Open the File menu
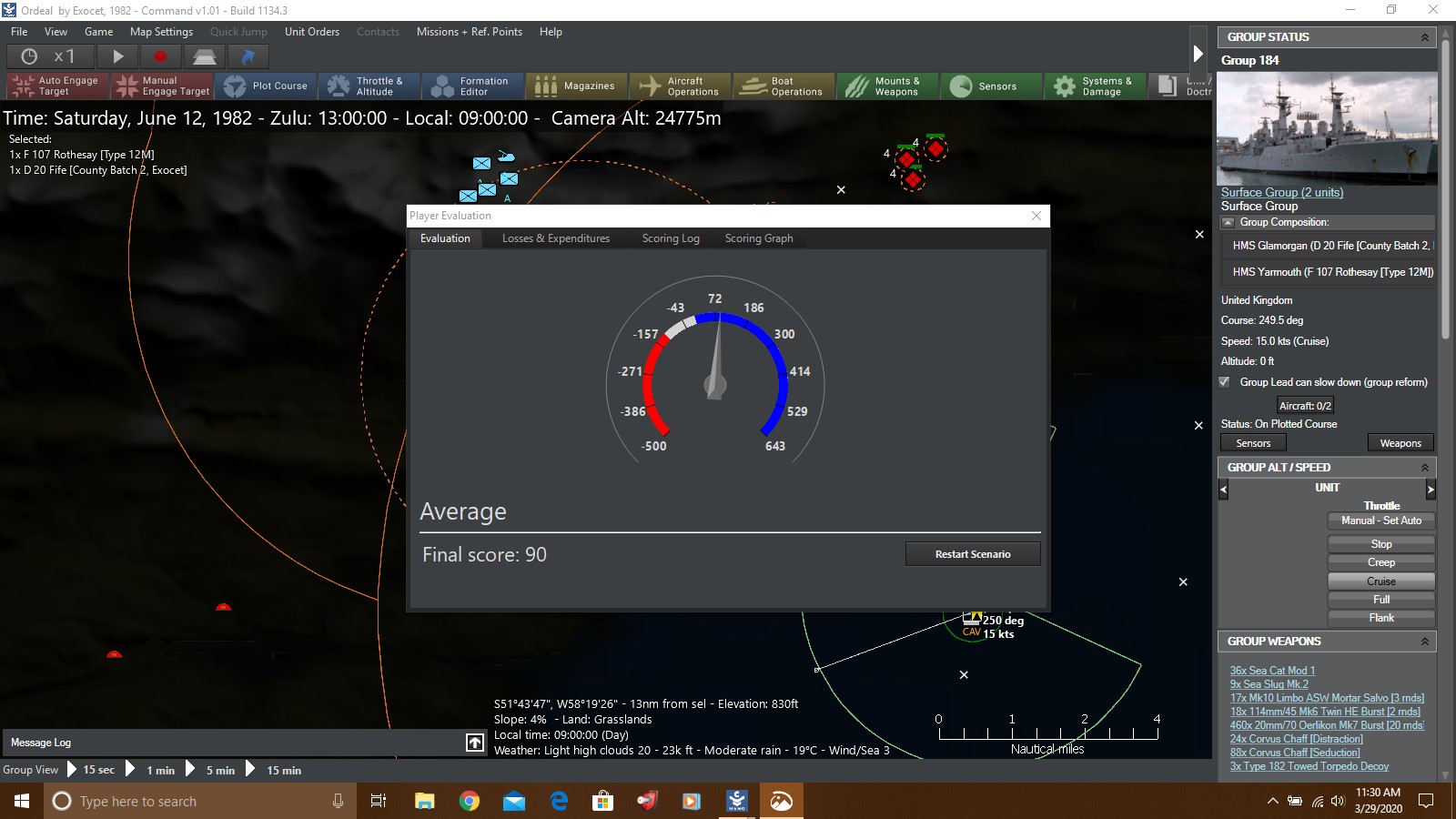 pyautogui.click(x=19, y=31)
